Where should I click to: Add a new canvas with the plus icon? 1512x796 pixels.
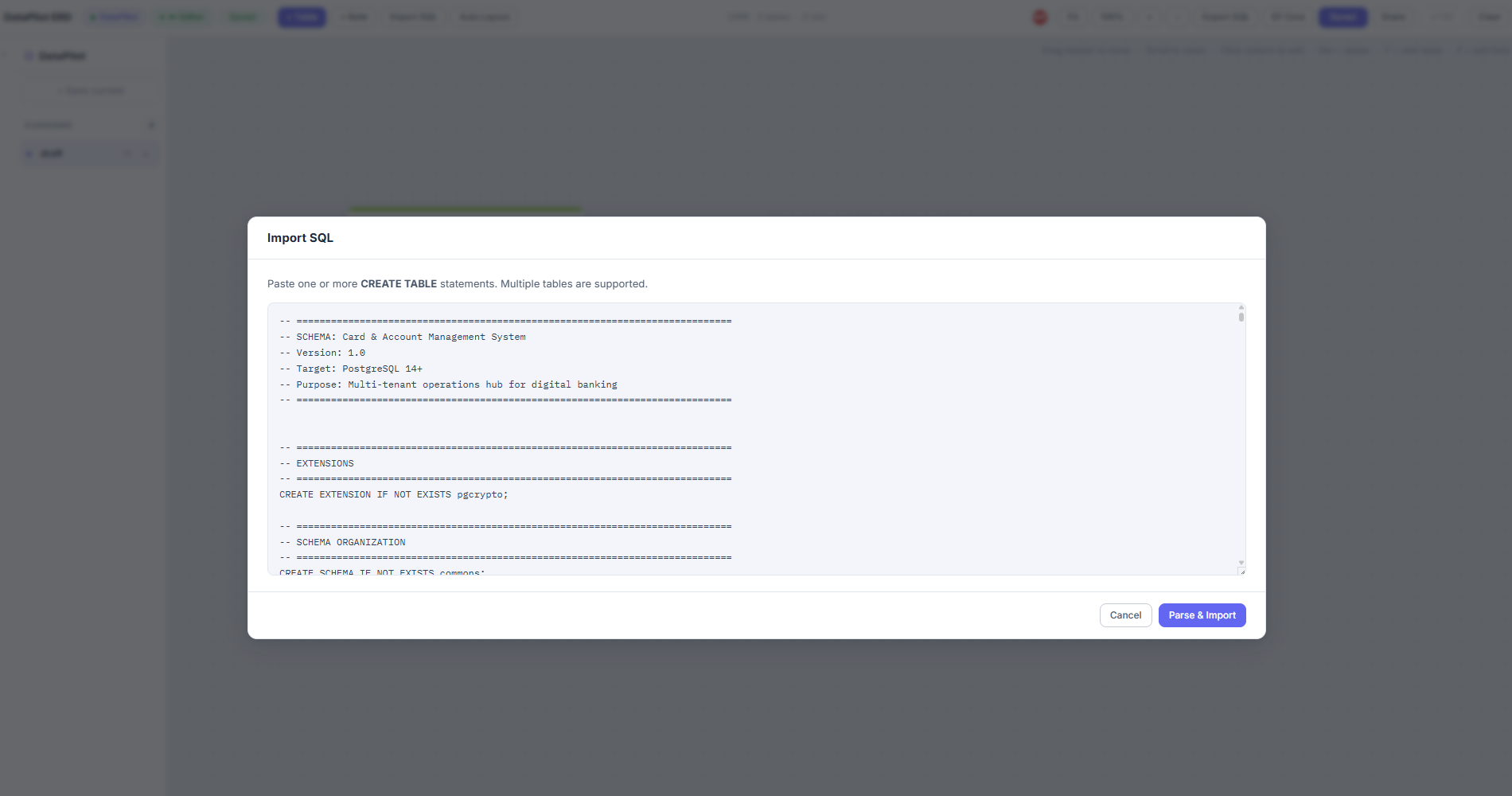[x=151, y=124]
